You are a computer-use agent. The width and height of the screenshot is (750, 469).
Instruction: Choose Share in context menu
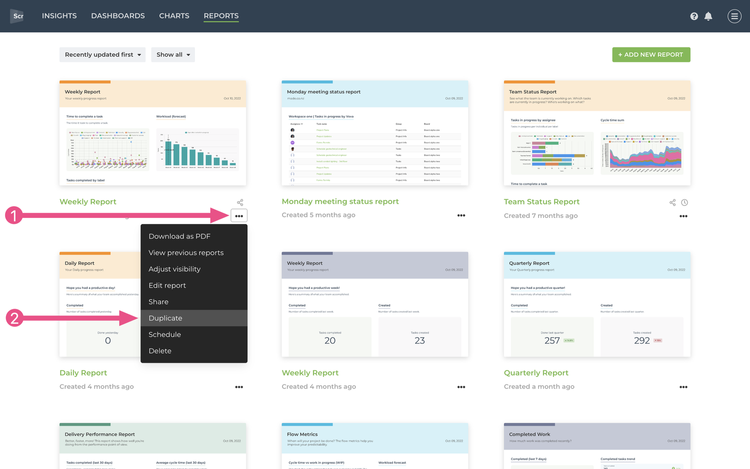click(x=194, y=302)
